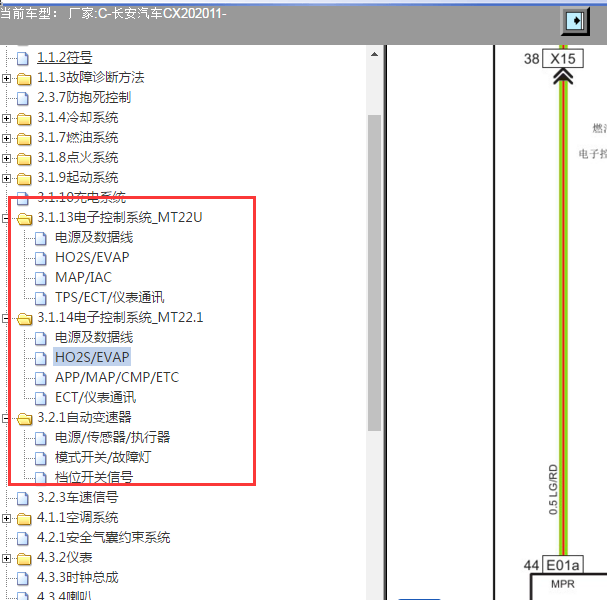Screen dimensions: 607x600
Task: Click the folder icon of 3.1.8点火系统
Action: pyautogui.click(x=24, y=159)
